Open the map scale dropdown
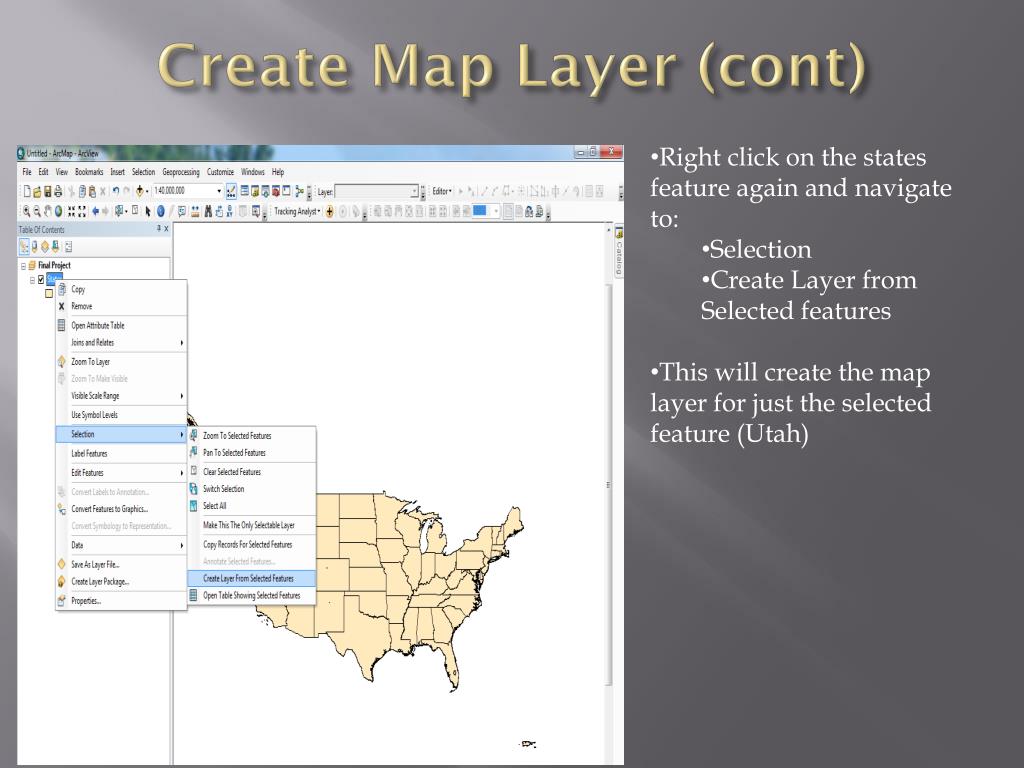Screen dimensions: 1024x768 click(219, 191)
